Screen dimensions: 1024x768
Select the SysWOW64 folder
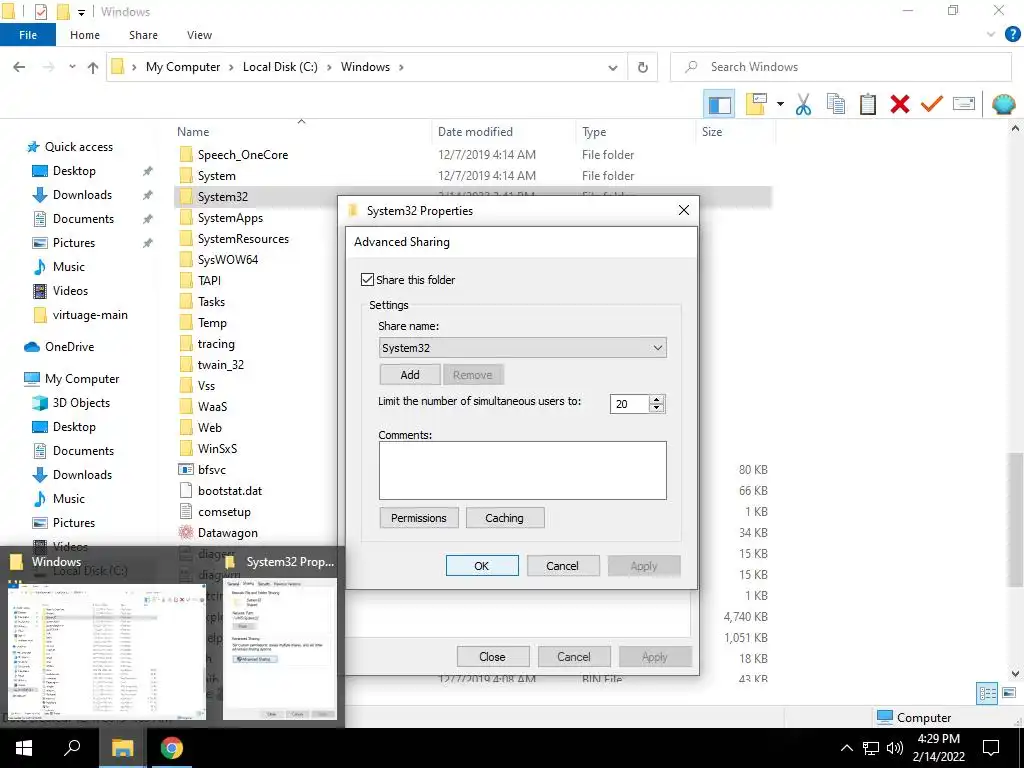[x=227, y=260]
